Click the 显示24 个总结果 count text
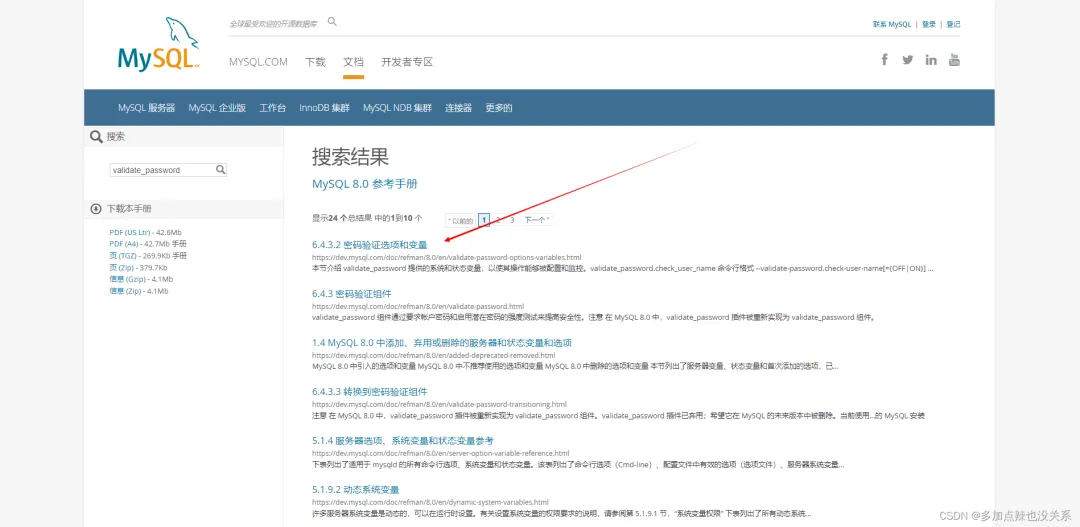The height and width of the screenshot is (527, 1080). 367,218
